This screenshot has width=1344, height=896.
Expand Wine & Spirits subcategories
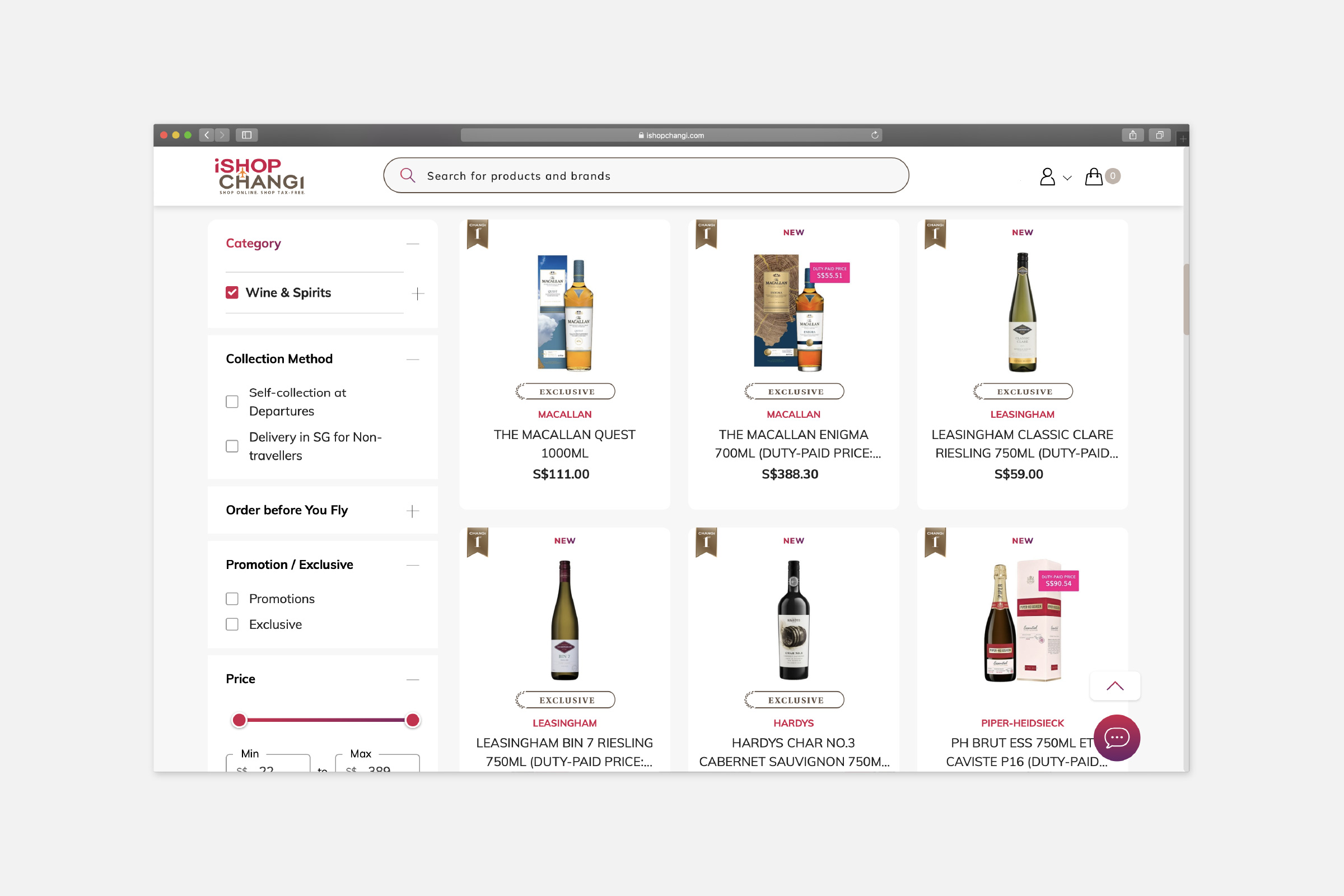click(418, 293)
